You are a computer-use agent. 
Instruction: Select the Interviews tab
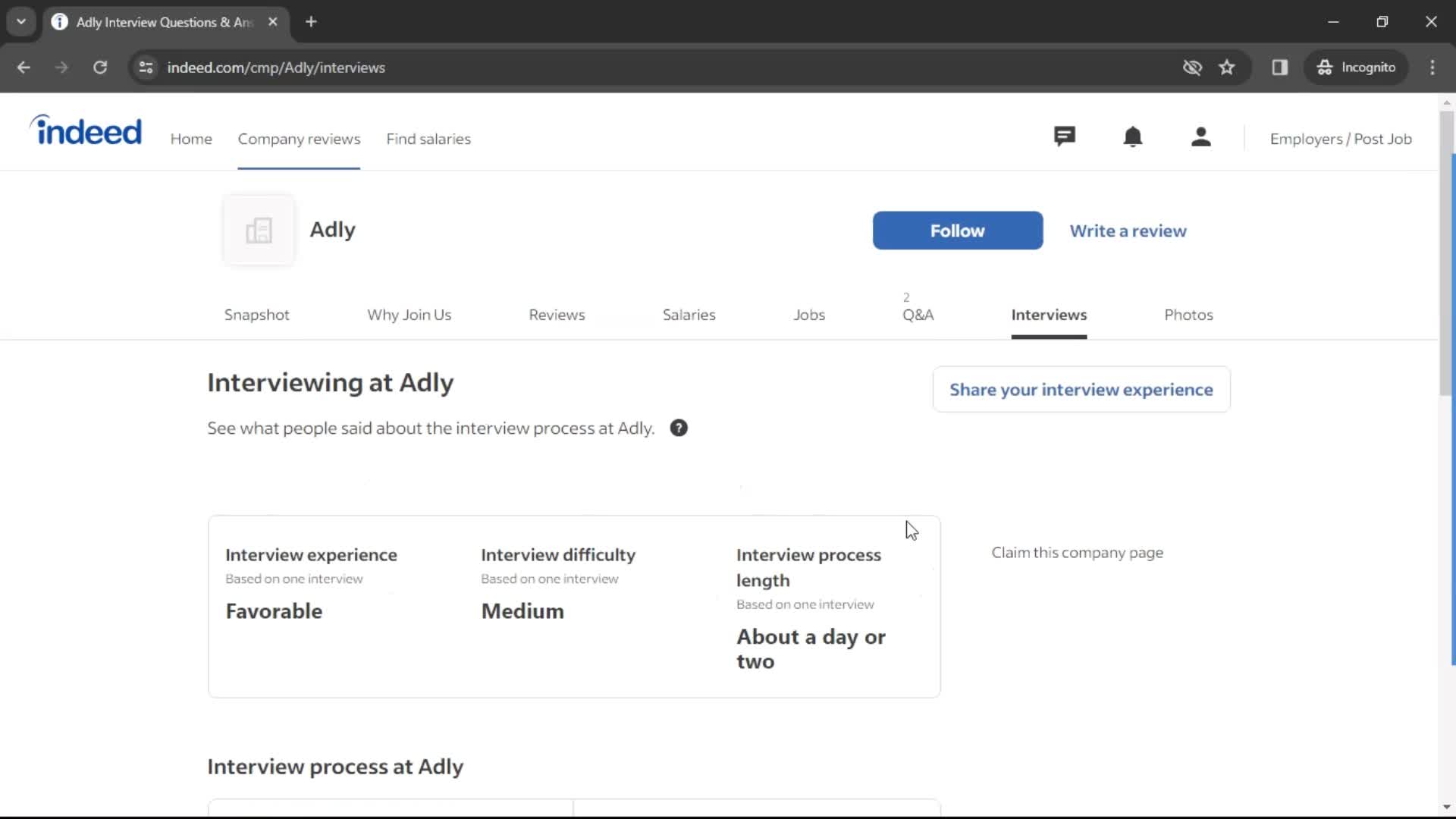1049,314
